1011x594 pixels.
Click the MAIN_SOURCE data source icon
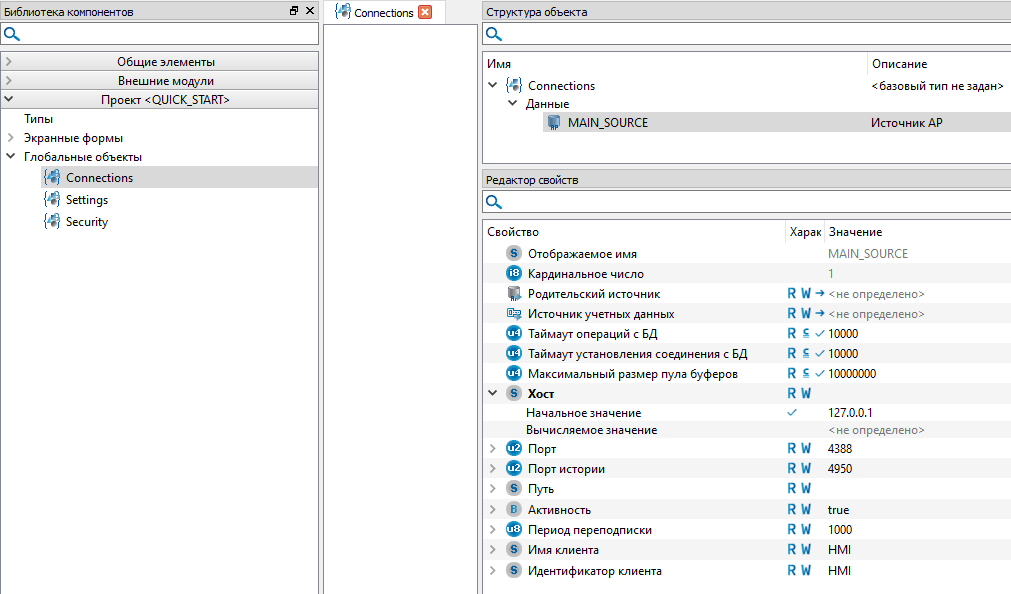pyautogui.click(x=554, y=122)
